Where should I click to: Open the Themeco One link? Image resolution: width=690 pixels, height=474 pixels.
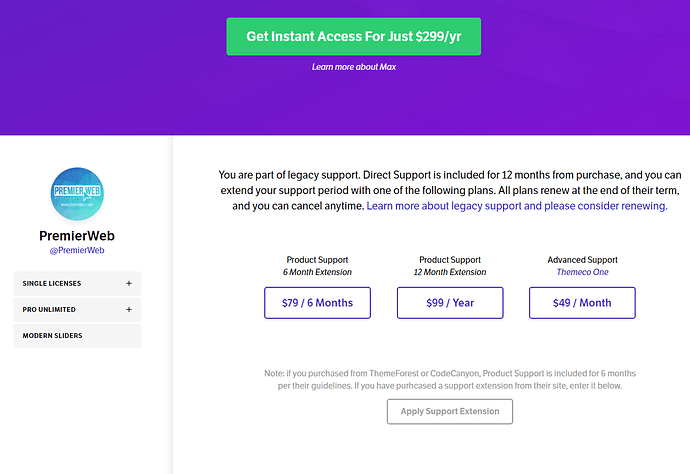coord(581,272)
